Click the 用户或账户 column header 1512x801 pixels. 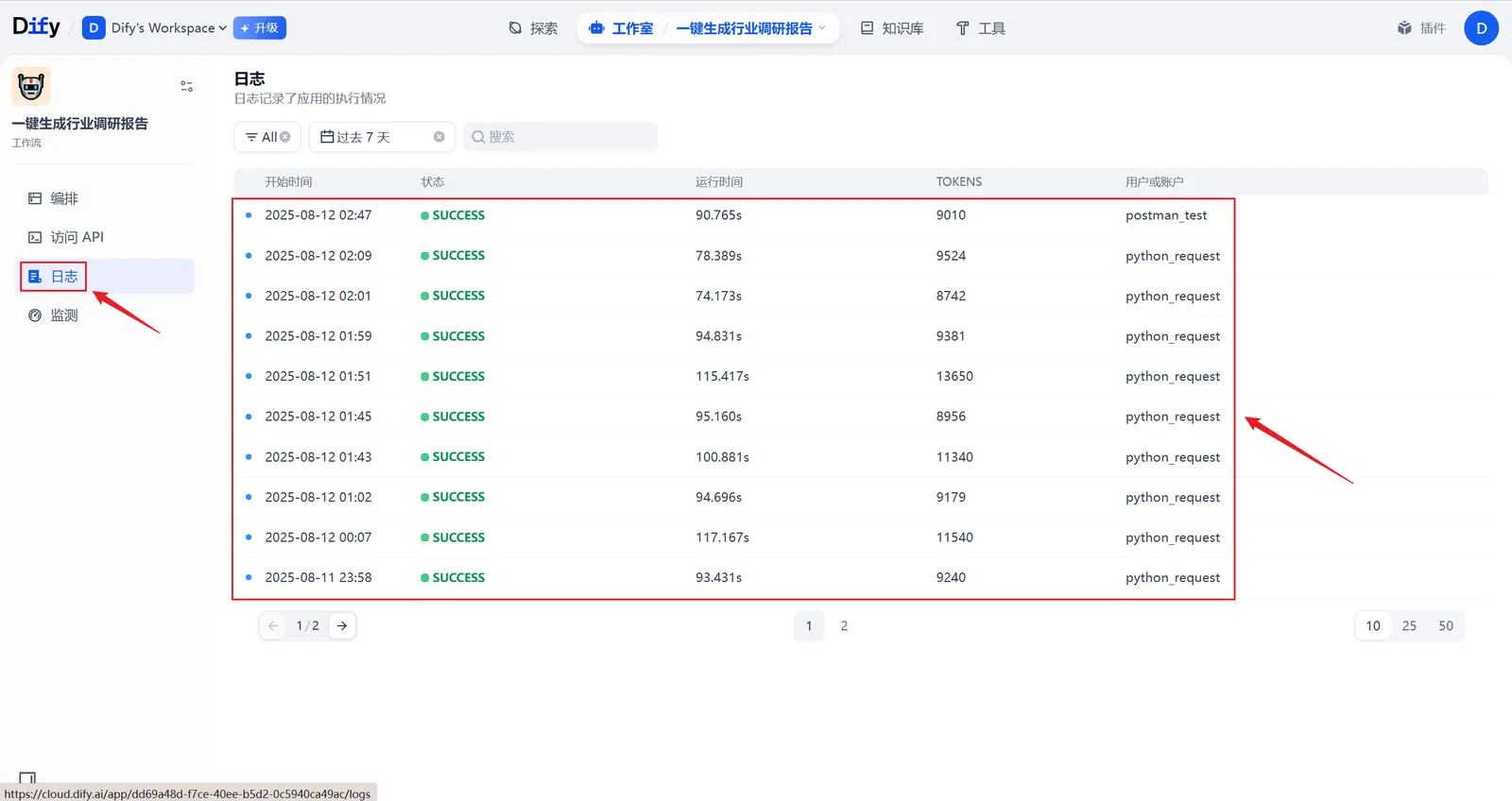pyautogui.click(x=1154, y=181)
